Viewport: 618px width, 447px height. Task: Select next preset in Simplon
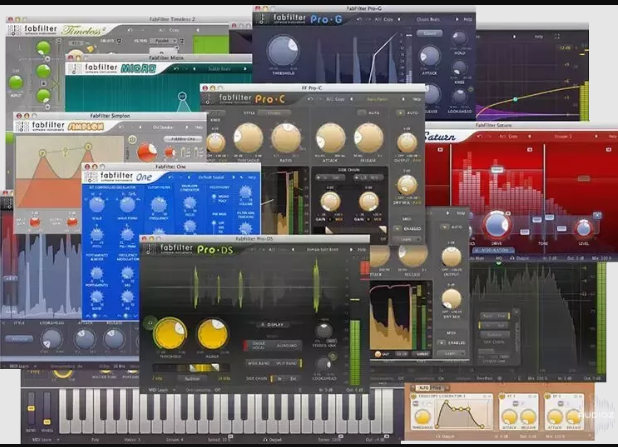pyautogui.click(x=186, y=128)
